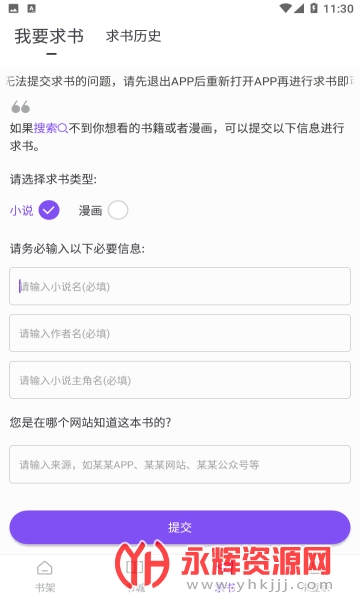
Task: Tap the Wi-Fi signal icon
Action: 285,8
